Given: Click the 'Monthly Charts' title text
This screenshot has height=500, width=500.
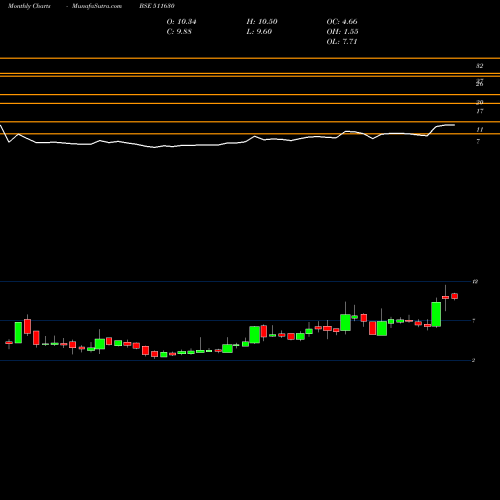Looking at the screenshot, I should pyautogui.click(x=29, y=6).
